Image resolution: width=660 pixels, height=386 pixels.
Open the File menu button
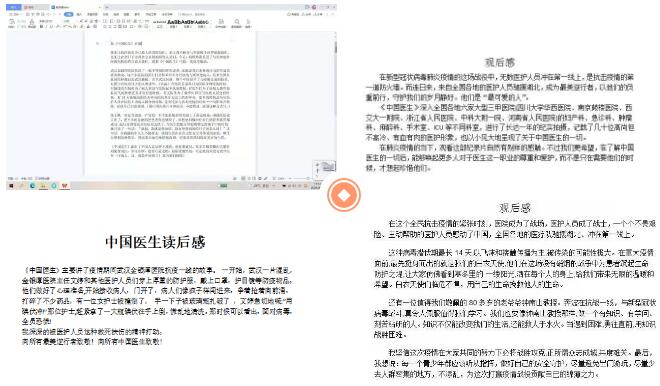tap(14, 14)
